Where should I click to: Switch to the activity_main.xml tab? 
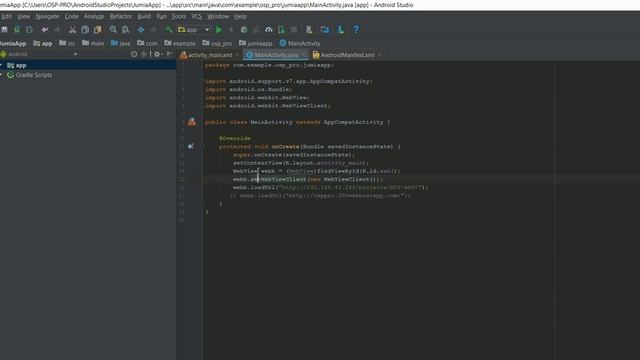pos(210,55)
